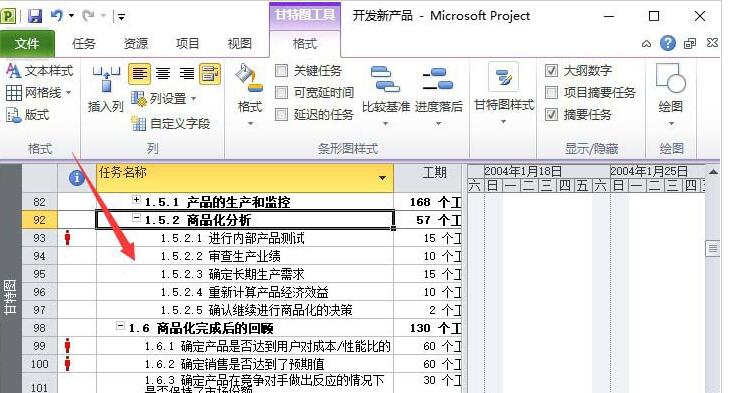Open the 甘特图样式 gallery
Screen dimensions: 740x393
click(x=504, y=94)
